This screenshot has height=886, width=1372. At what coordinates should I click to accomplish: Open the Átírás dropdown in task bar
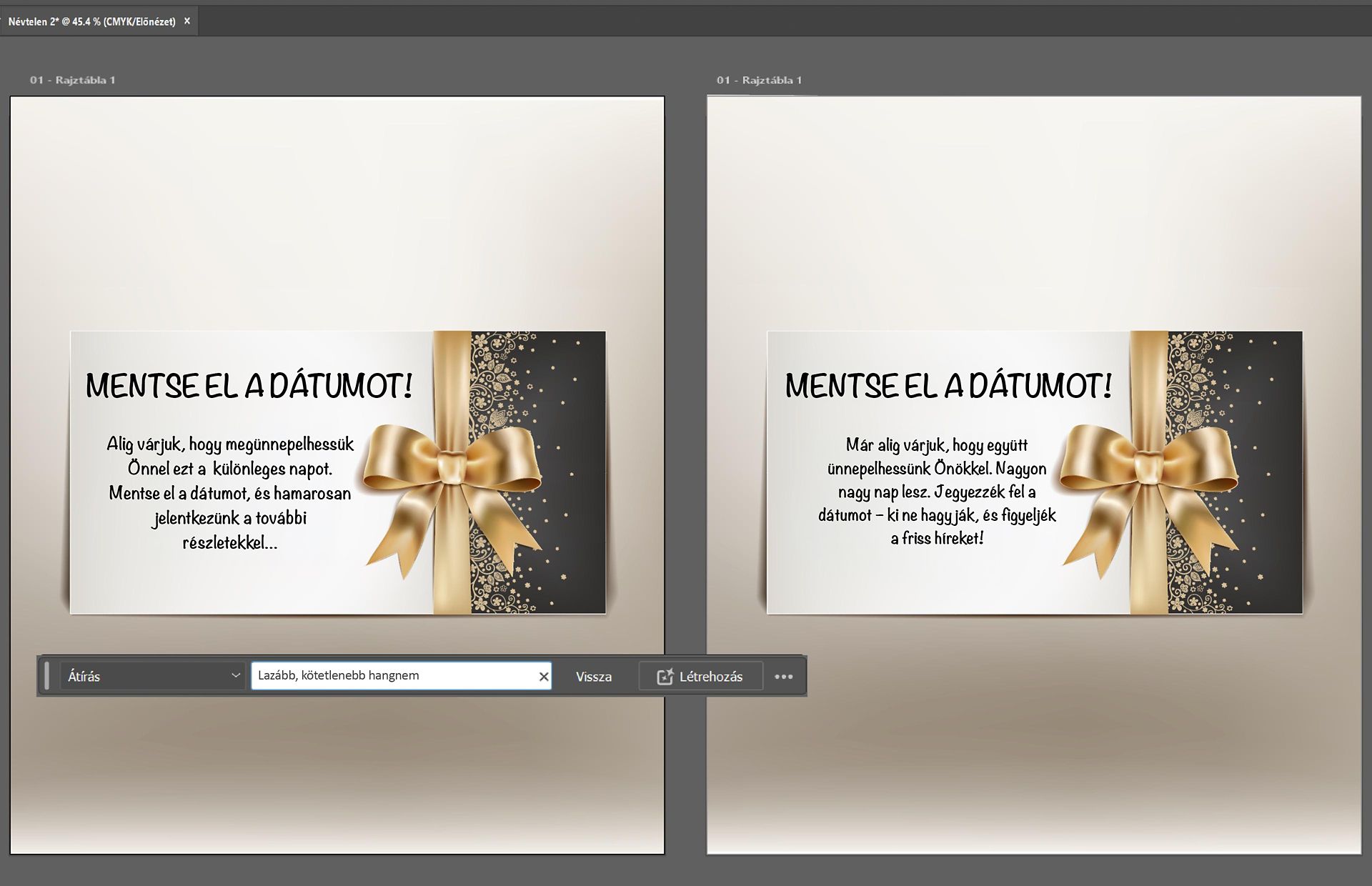pos(153,676)
